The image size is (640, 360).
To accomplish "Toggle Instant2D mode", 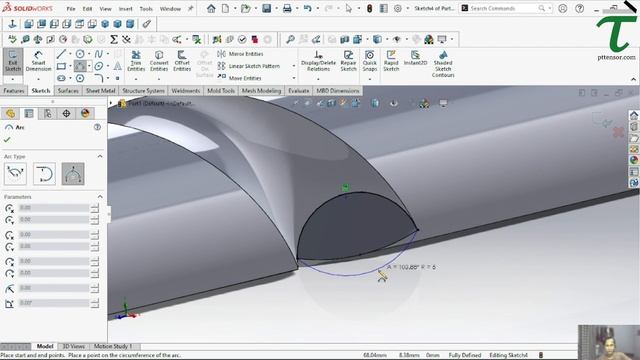I will 415,58.
